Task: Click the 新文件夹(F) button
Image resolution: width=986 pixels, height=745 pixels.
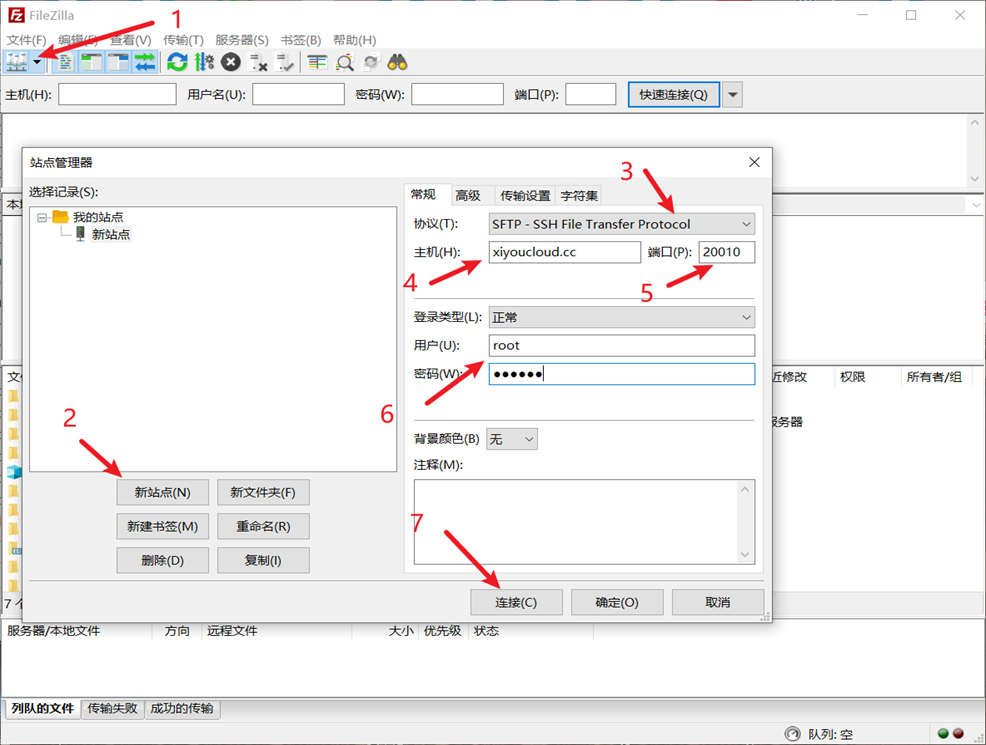Action: [263, 492]
